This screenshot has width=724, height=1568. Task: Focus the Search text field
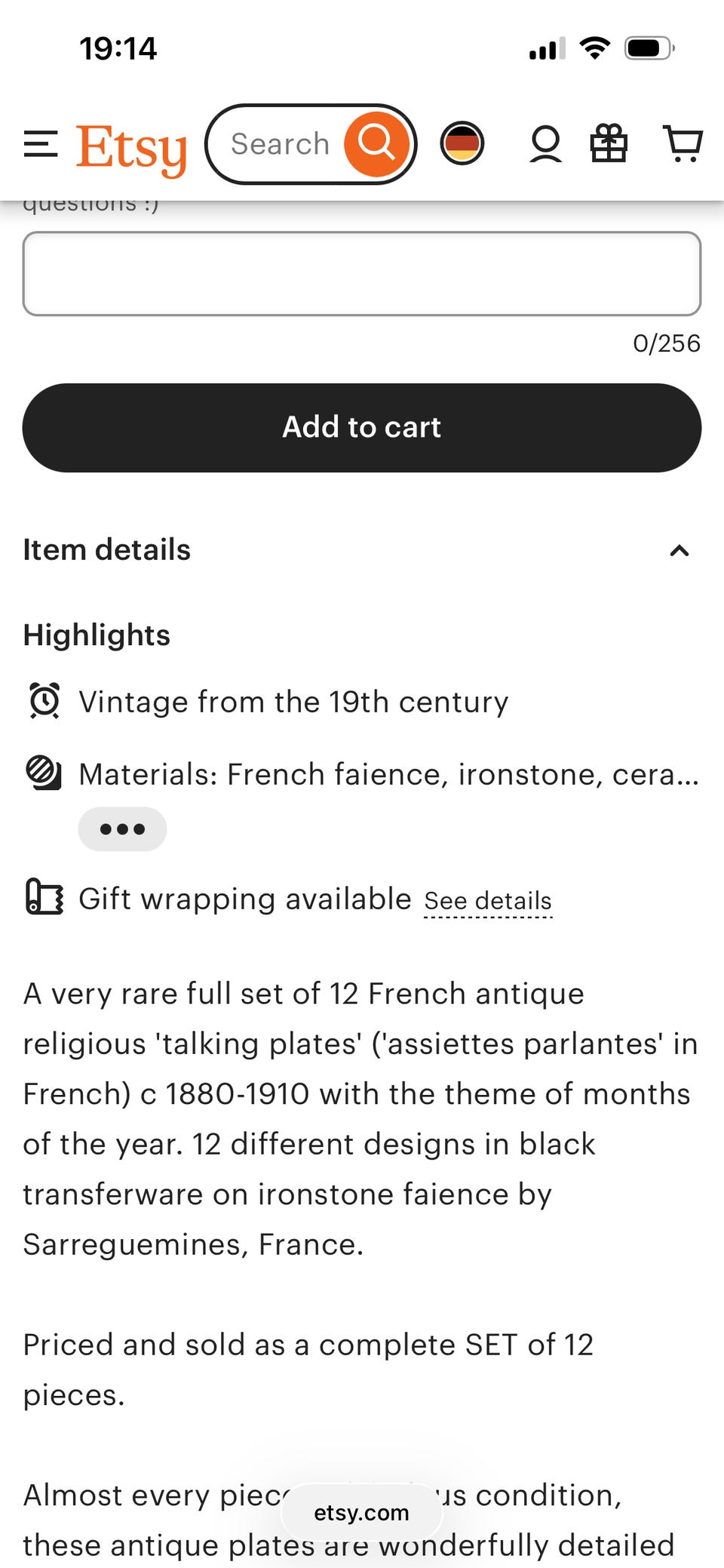point(280,144)
